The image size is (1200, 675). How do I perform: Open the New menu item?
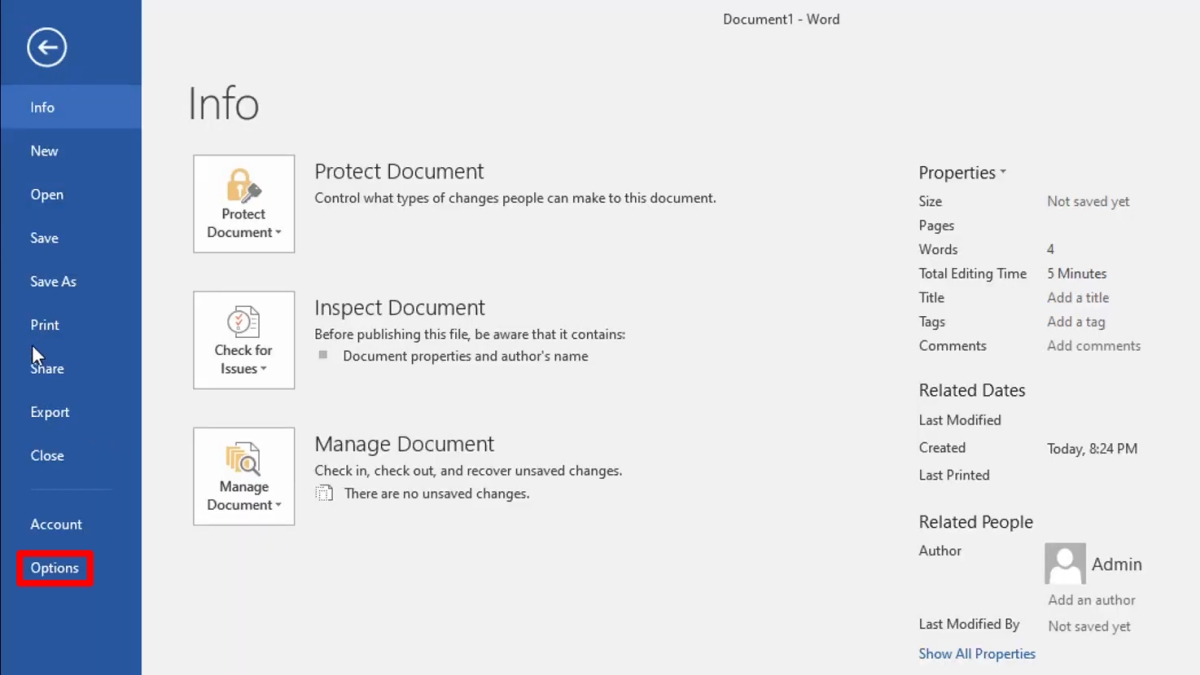coord(45,151)
